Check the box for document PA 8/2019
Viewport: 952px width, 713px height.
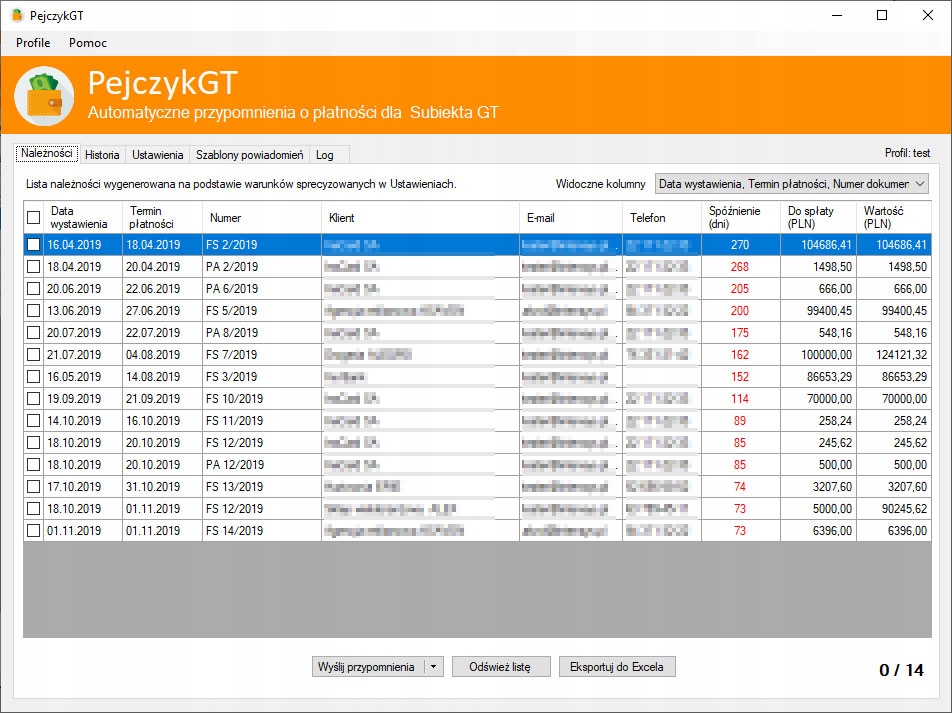click(x=33, y=333)
